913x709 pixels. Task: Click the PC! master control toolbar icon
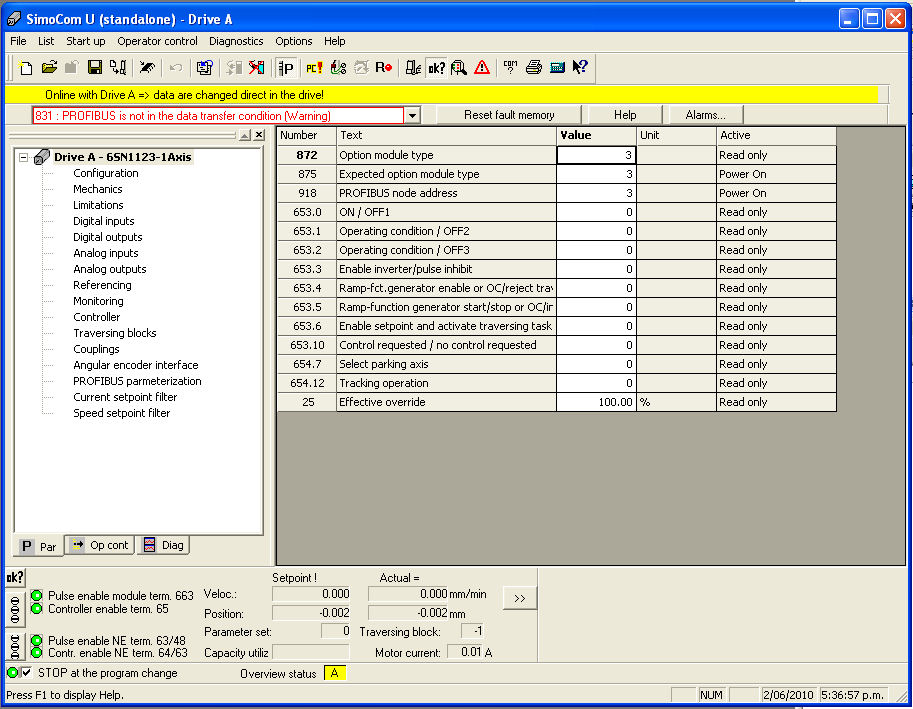[314, 68]
